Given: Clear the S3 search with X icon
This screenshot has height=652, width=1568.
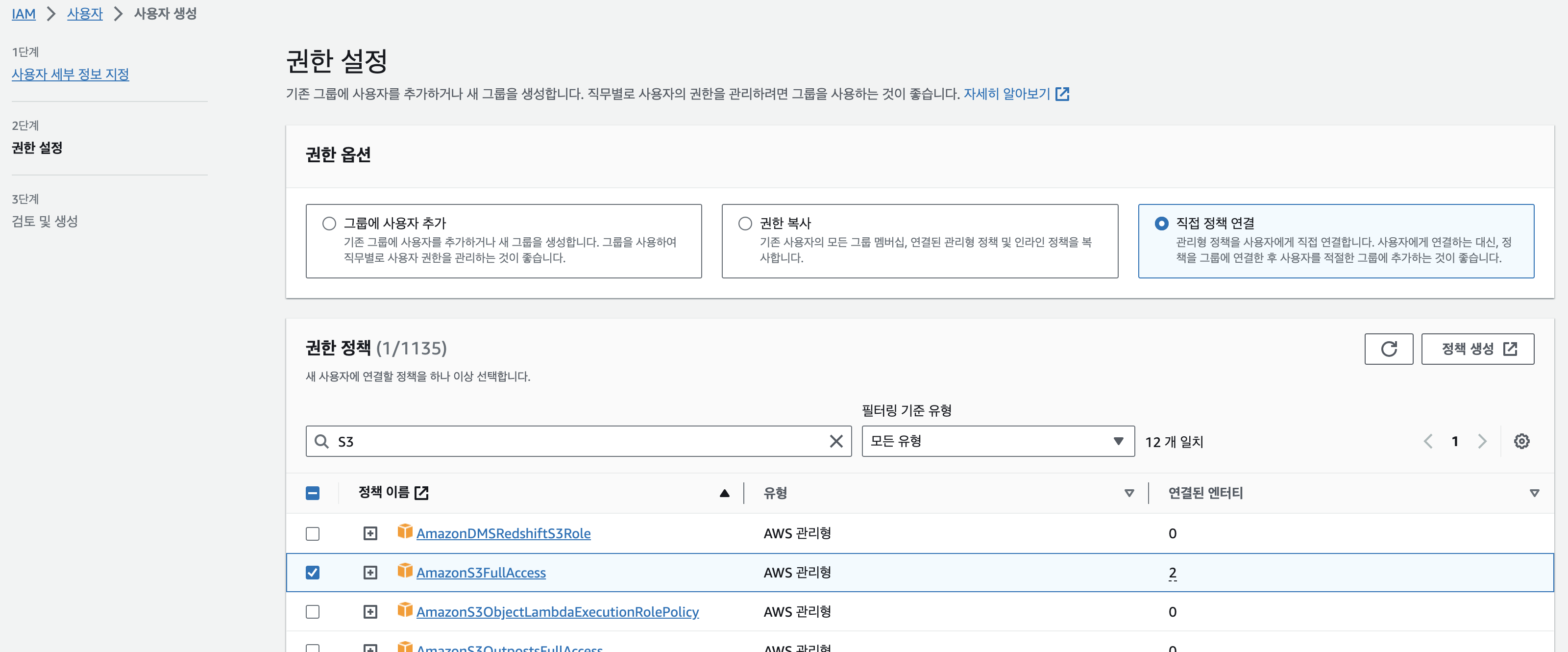Looking at the screenshot, I should [836, 441].
